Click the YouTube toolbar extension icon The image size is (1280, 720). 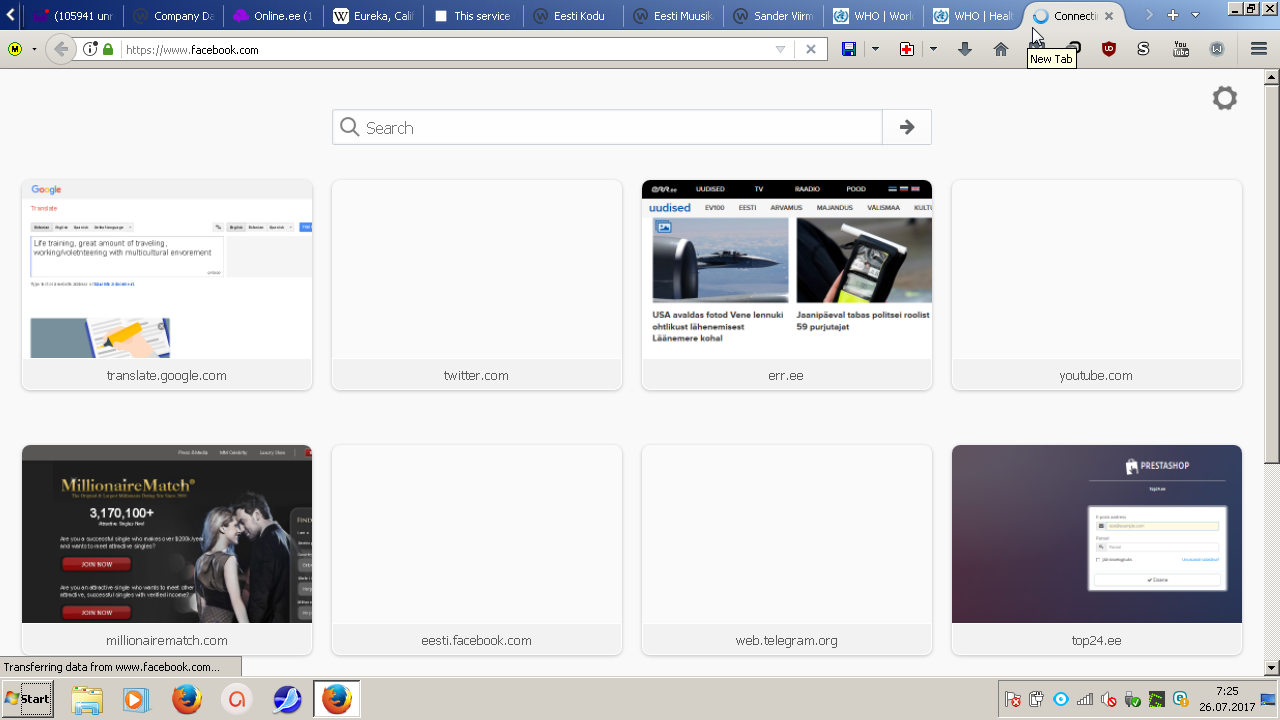pos(1181,49)
